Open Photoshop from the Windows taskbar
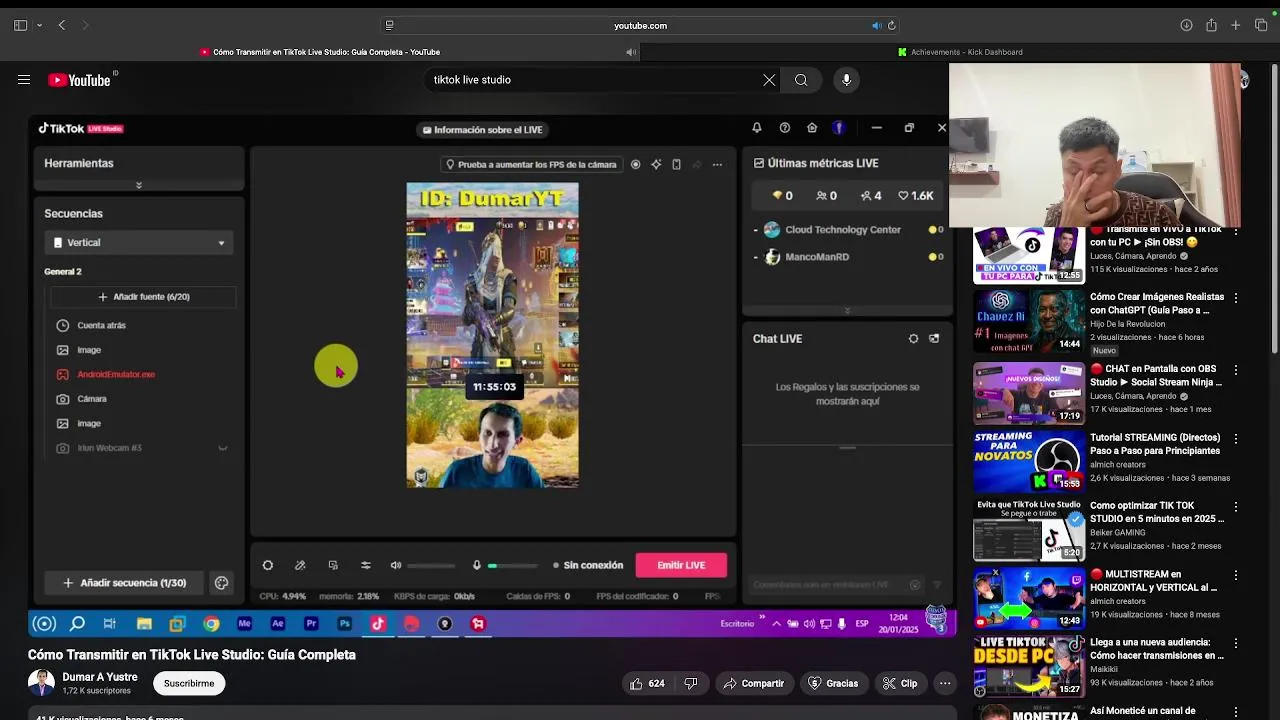The height and width of the screenshot is (720, 1280). click(x=344, y=623)
